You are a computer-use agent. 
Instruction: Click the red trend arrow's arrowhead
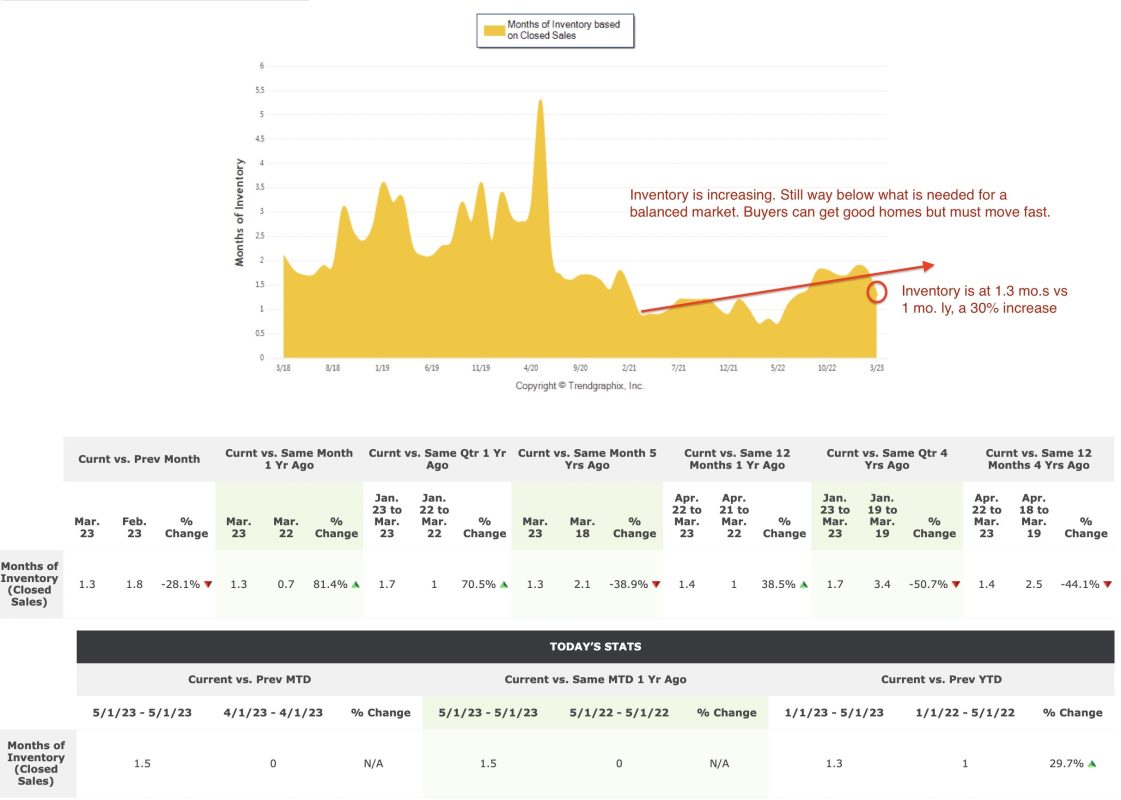pos(928,265)
